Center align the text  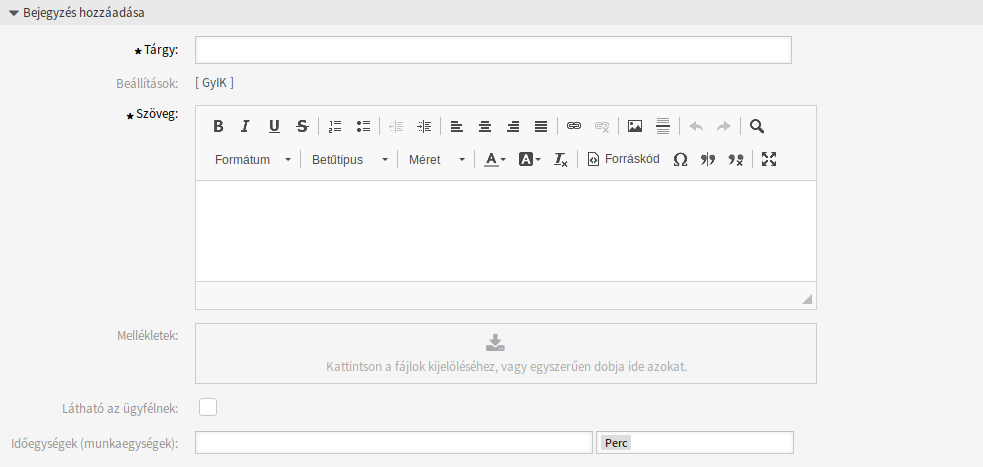click(485, 126)
